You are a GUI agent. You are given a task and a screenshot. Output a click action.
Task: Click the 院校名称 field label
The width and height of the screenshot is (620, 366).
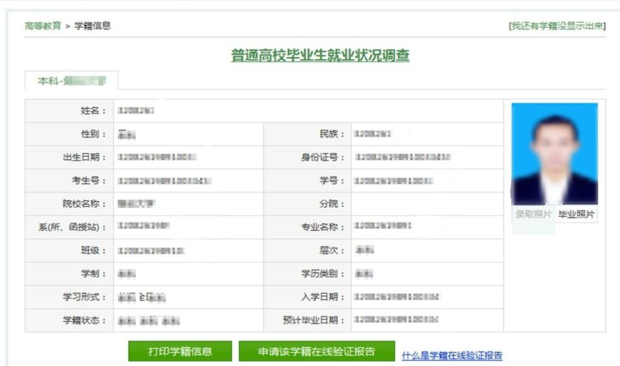85,204
